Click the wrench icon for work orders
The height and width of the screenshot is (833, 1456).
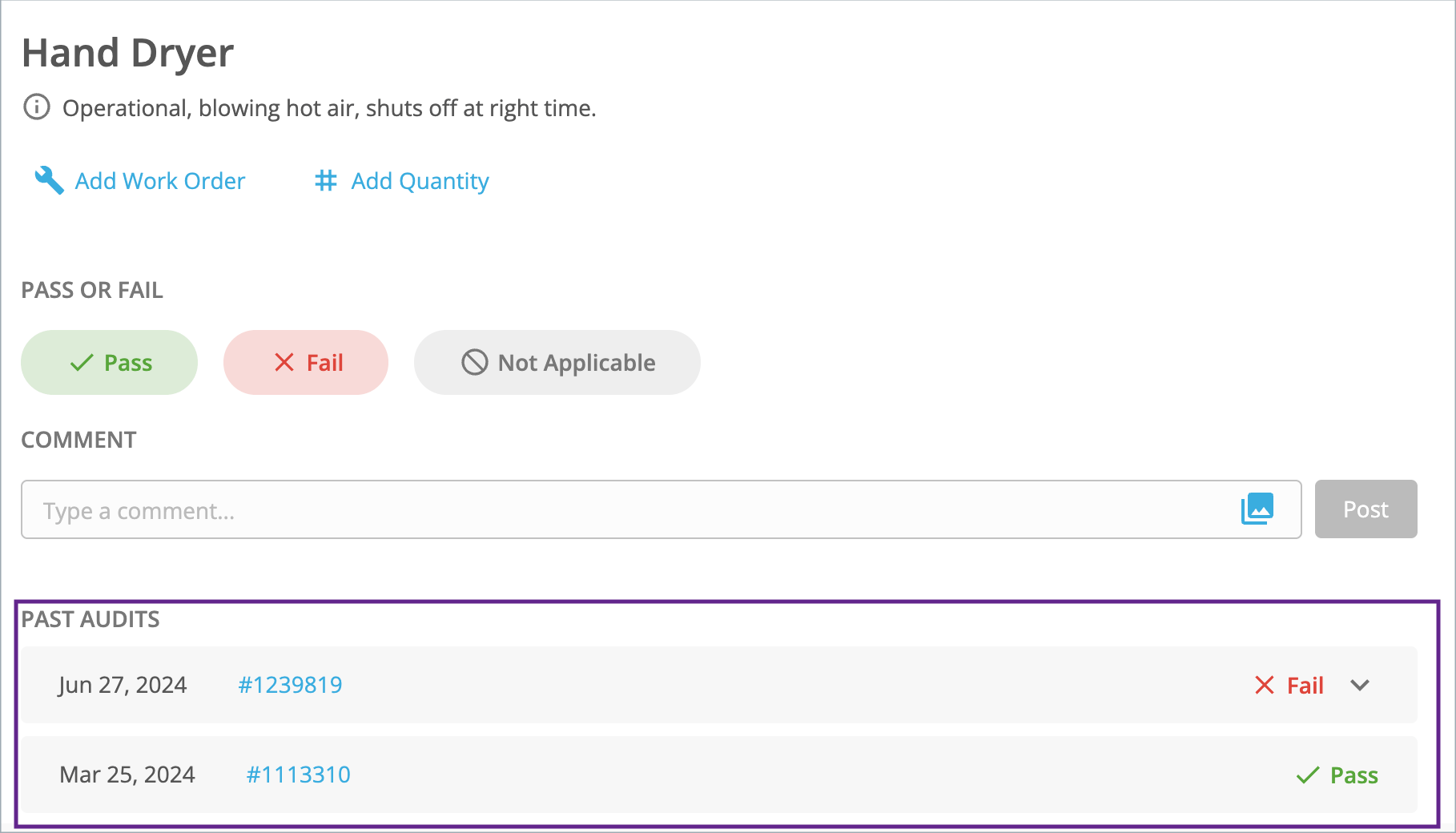pyautogui.click(x=49, y=180)
